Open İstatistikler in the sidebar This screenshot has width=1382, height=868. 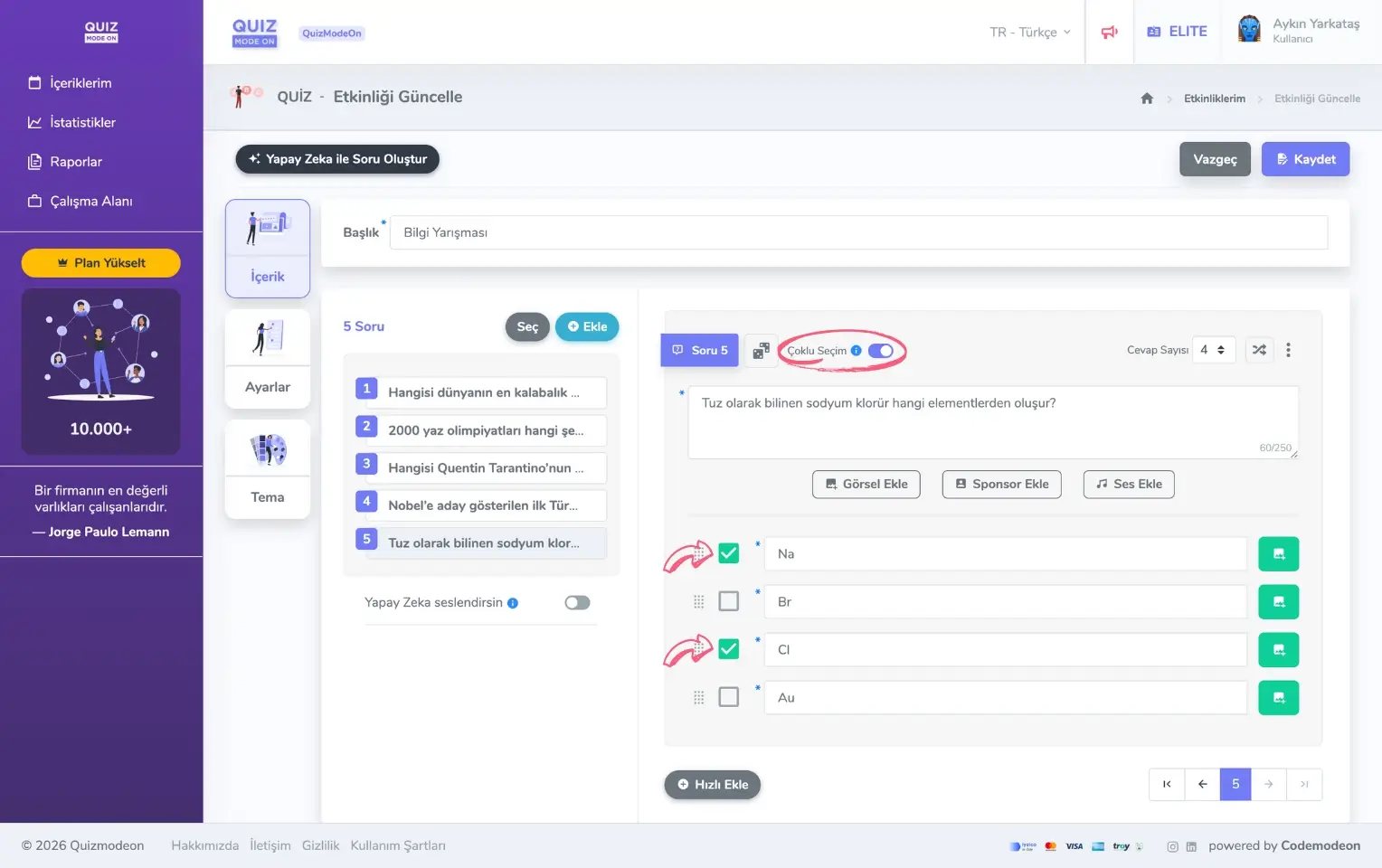point(82,122)
